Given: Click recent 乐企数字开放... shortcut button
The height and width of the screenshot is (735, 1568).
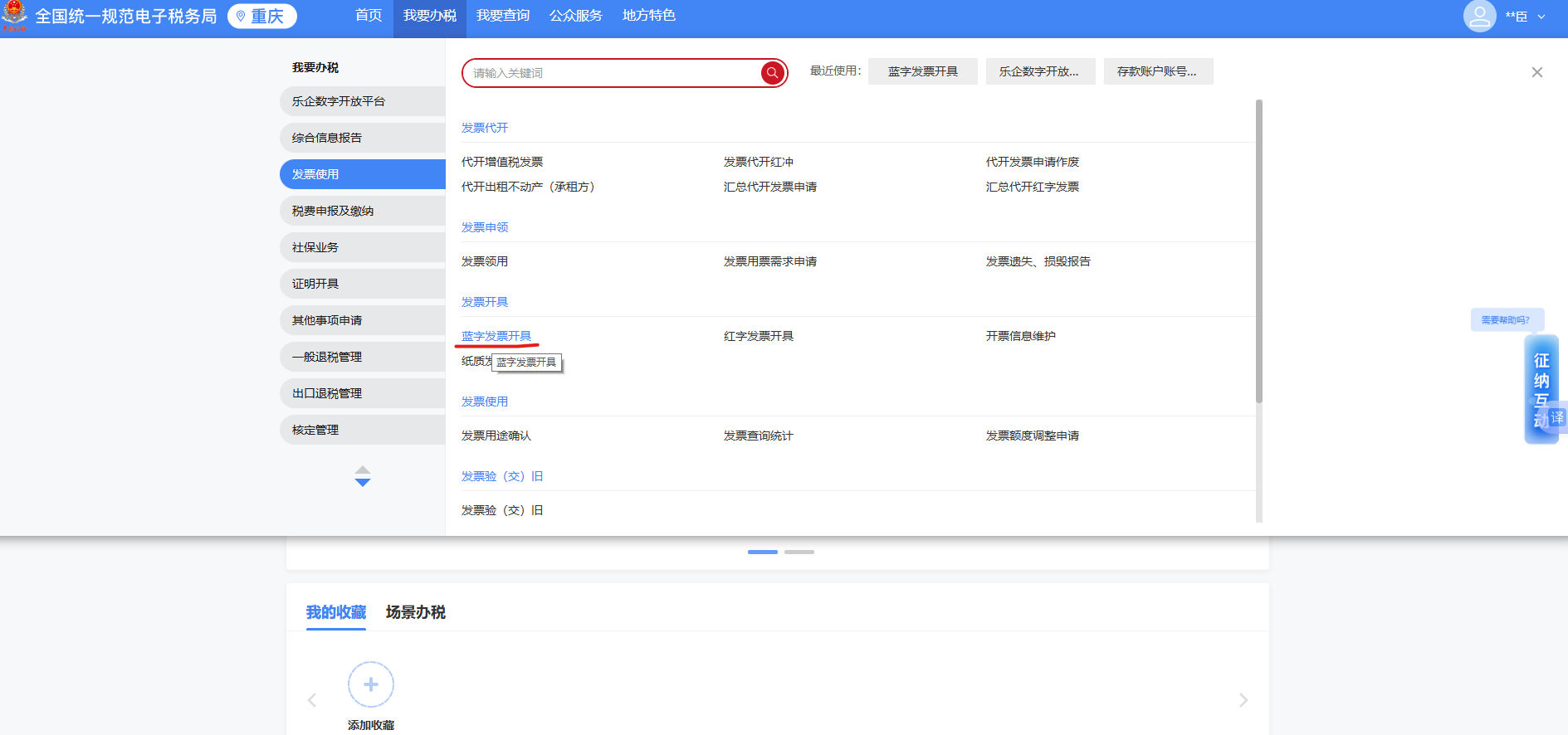Looking at the screenshot, I should [x=1040, y=71].
